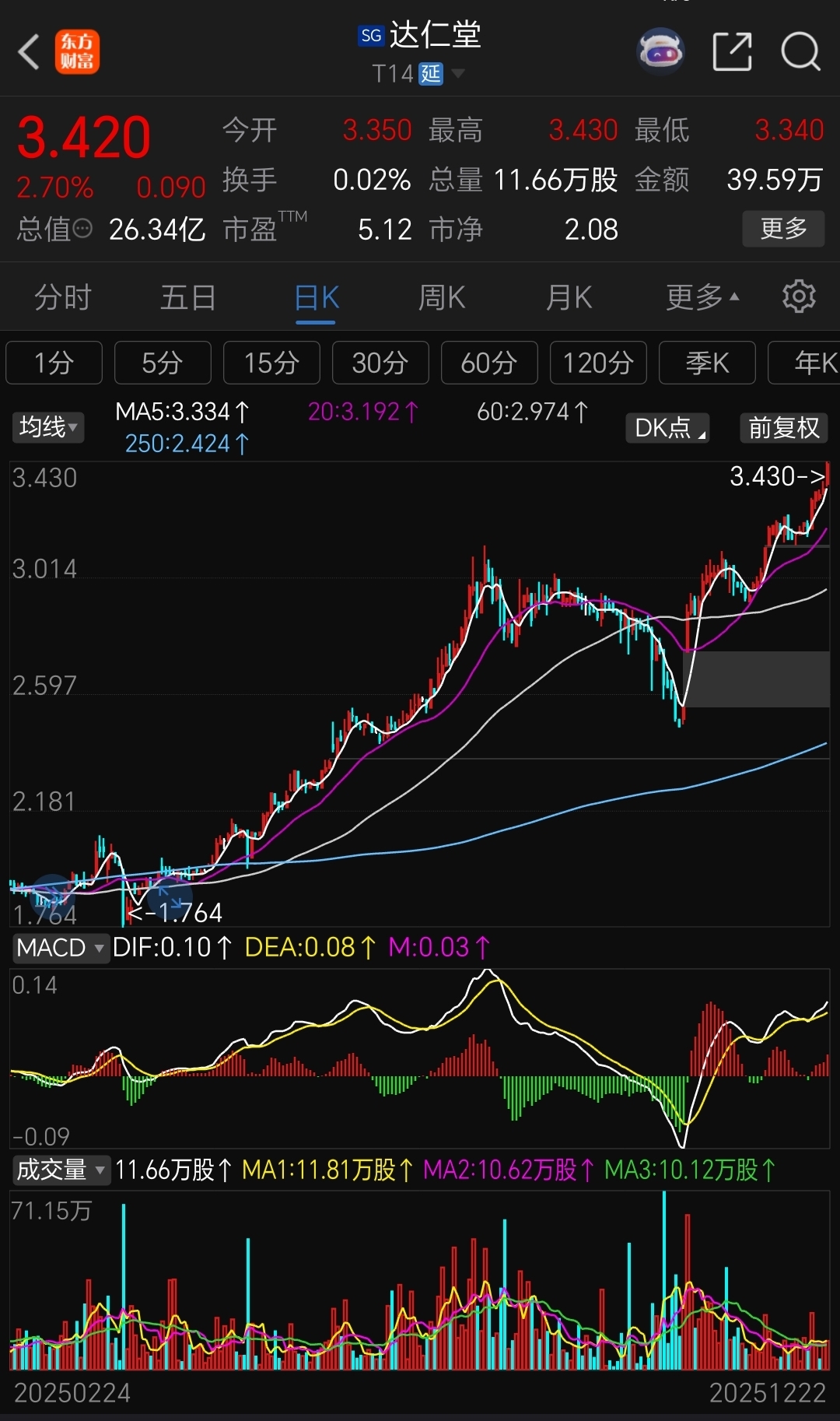Expand the 更多 period dropdown tab
840x1421 pixels.
coord(702,297)
